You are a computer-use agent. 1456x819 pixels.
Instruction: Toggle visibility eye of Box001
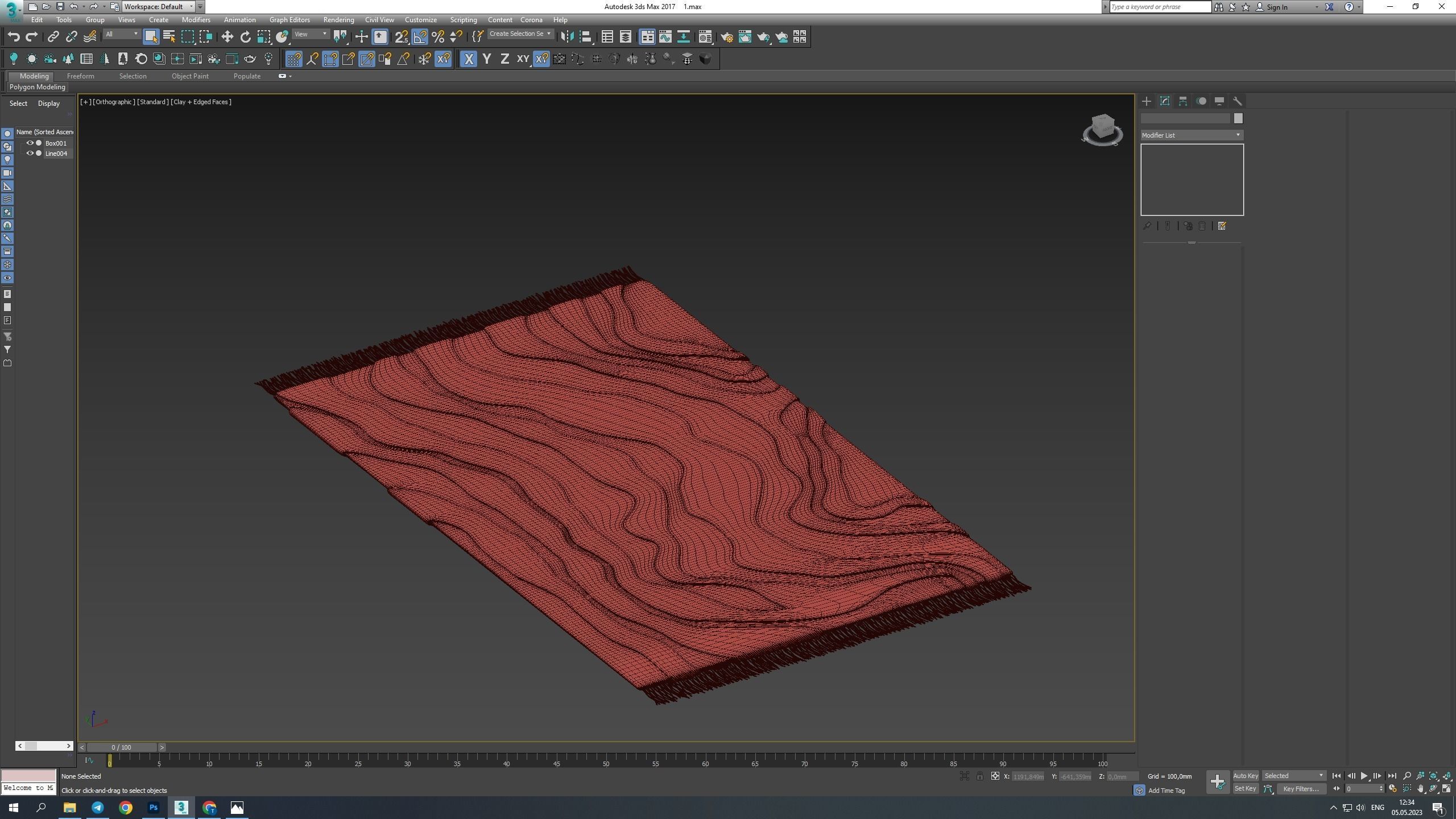[x=30, y=143]
